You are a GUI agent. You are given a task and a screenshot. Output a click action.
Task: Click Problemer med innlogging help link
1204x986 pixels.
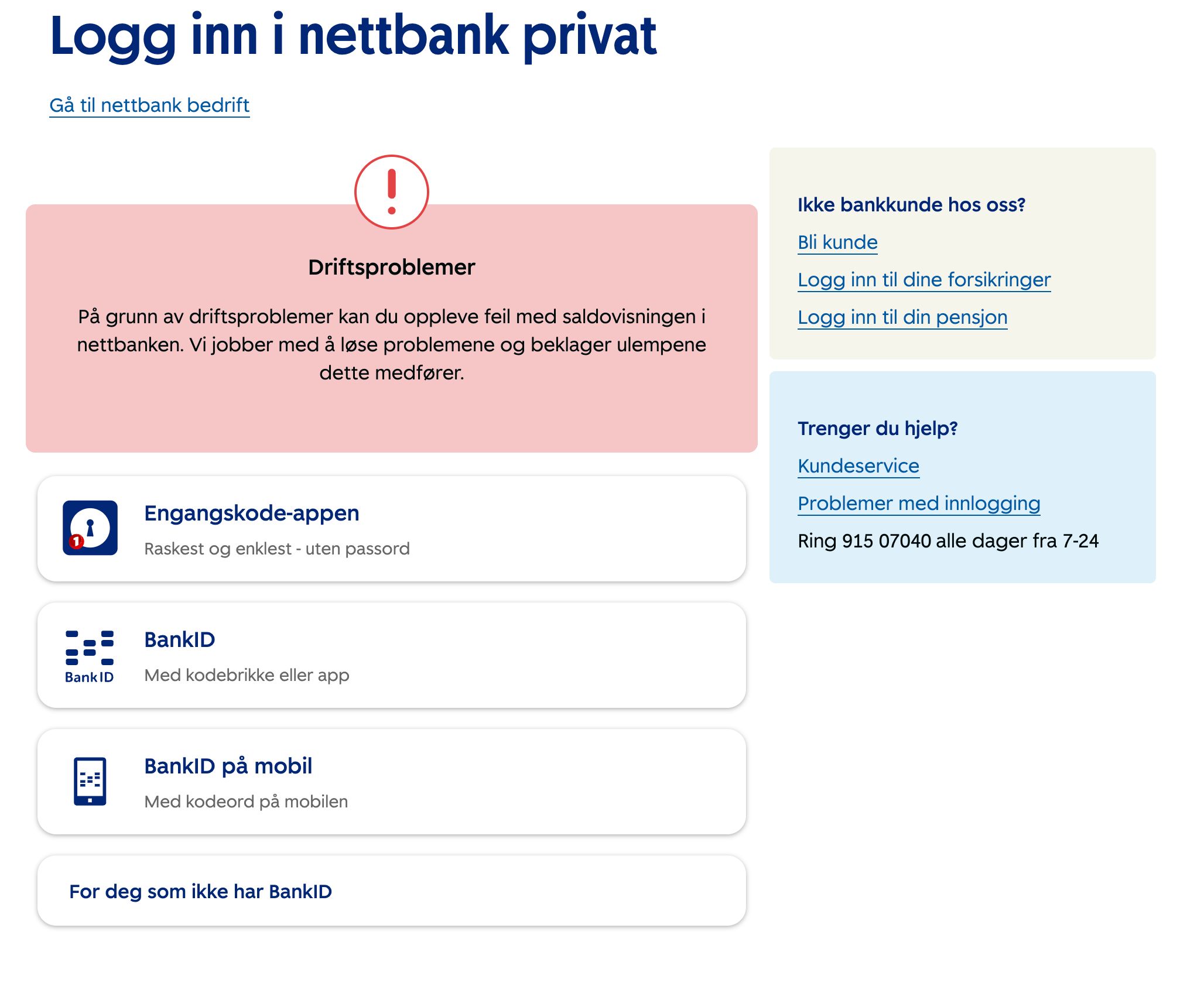click(x=919, y=504)
